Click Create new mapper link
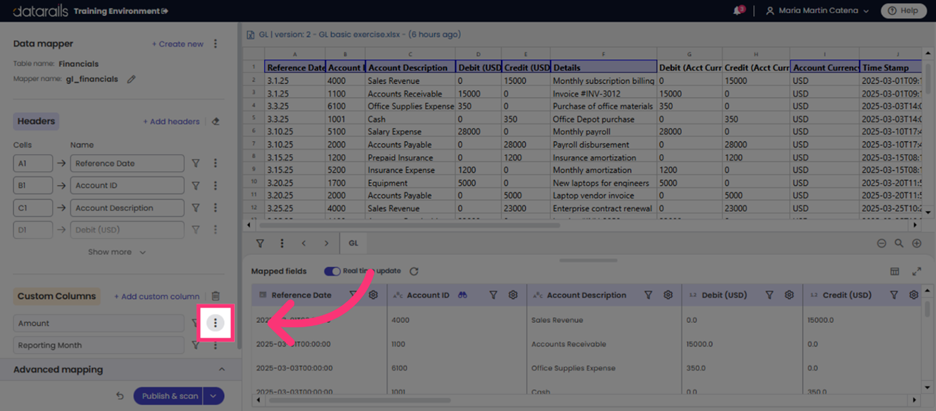936x411 pixels. click(177, 44)
